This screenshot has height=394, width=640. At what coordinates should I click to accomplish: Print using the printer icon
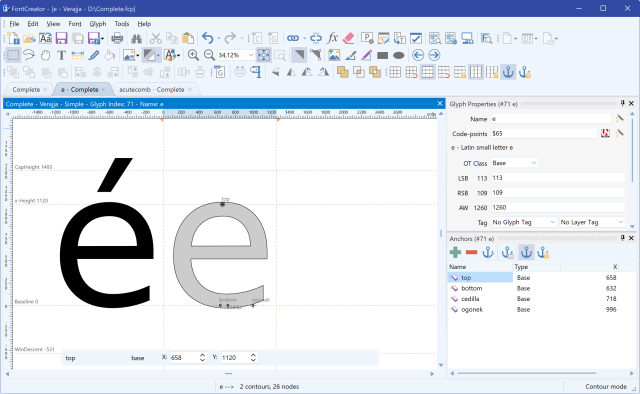[x=117, y=38]
